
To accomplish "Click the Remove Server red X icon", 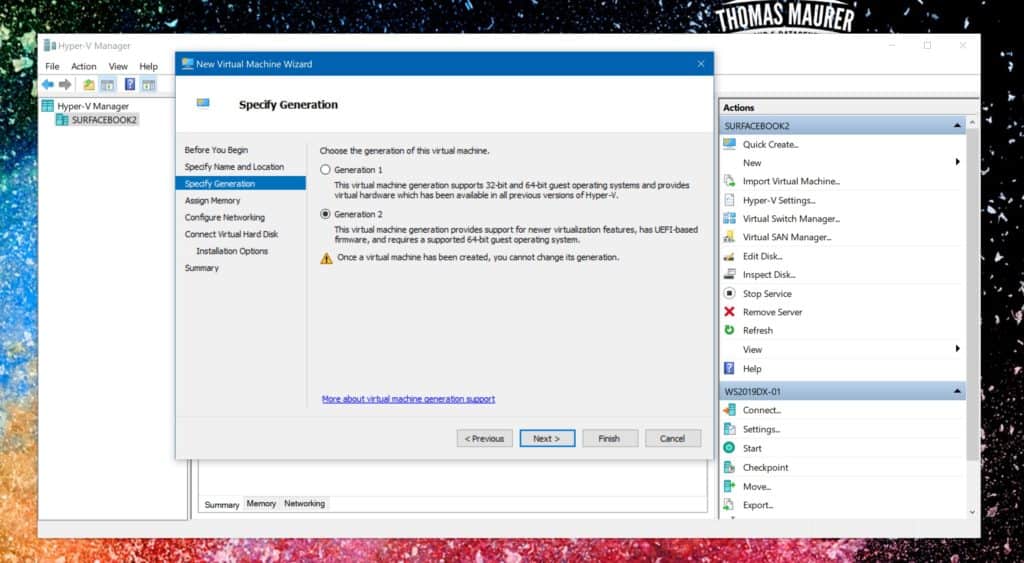I will pyautogui.click(x=729, y=312).
